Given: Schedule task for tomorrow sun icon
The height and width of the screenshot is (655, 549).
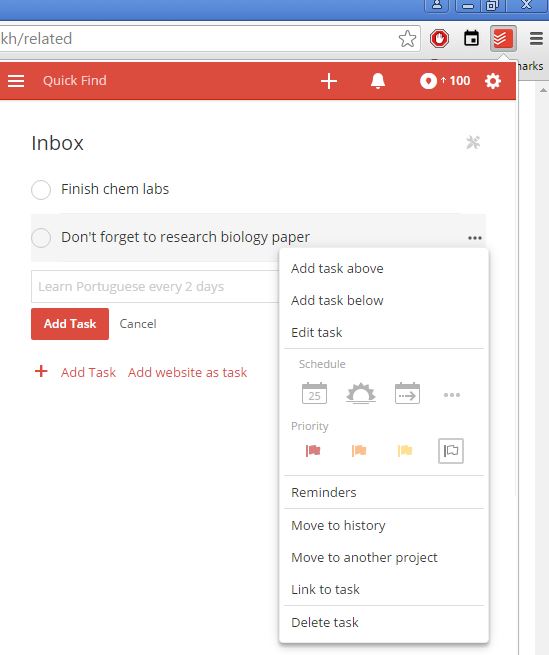Looking at the screenshot, I should coord(361,393).
